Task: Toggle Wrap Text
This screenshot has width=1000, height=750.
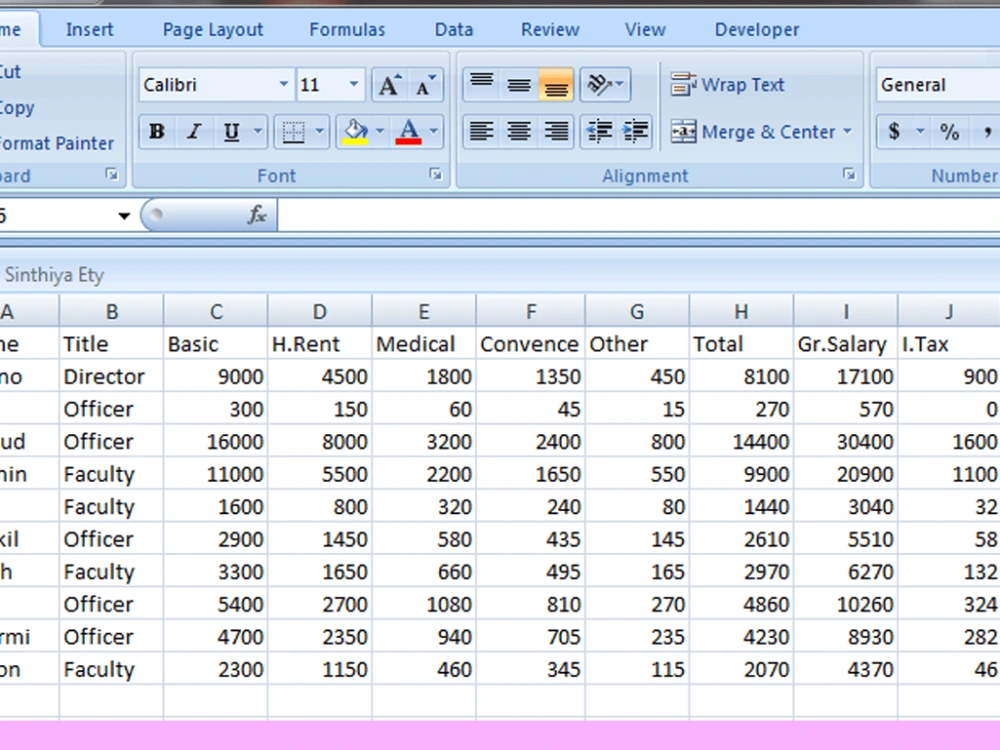Action: click(x=727, y=84)
